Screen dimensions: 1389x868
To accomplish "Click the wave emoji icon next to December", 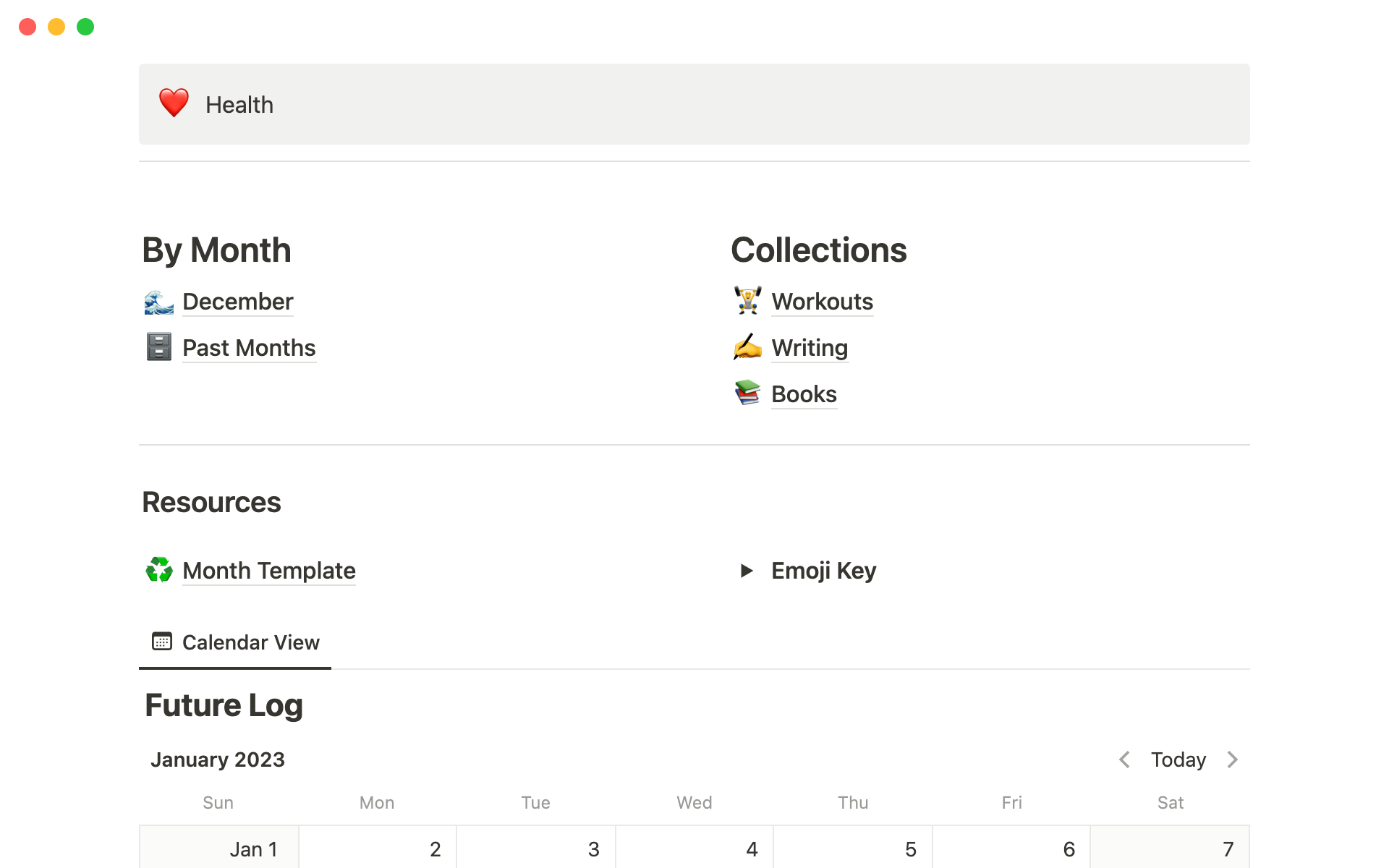I will pos(158,302).
